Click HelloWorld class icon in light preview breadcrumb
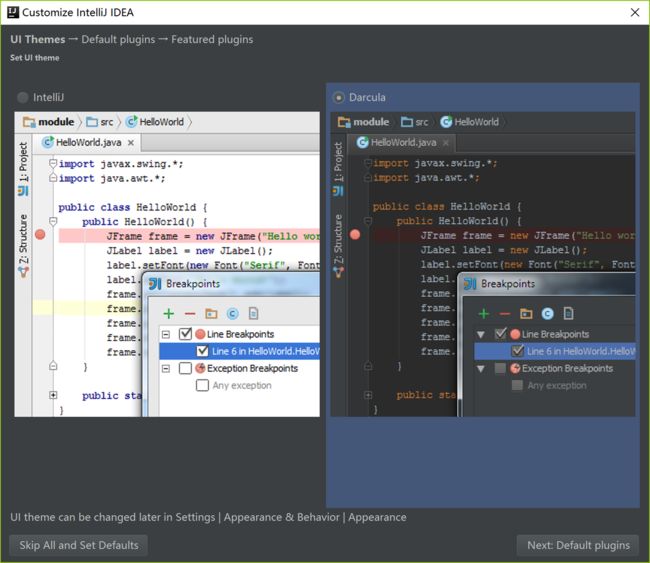Image resolution: width=650 pixels, height=563 pixels. coord(131,121)
